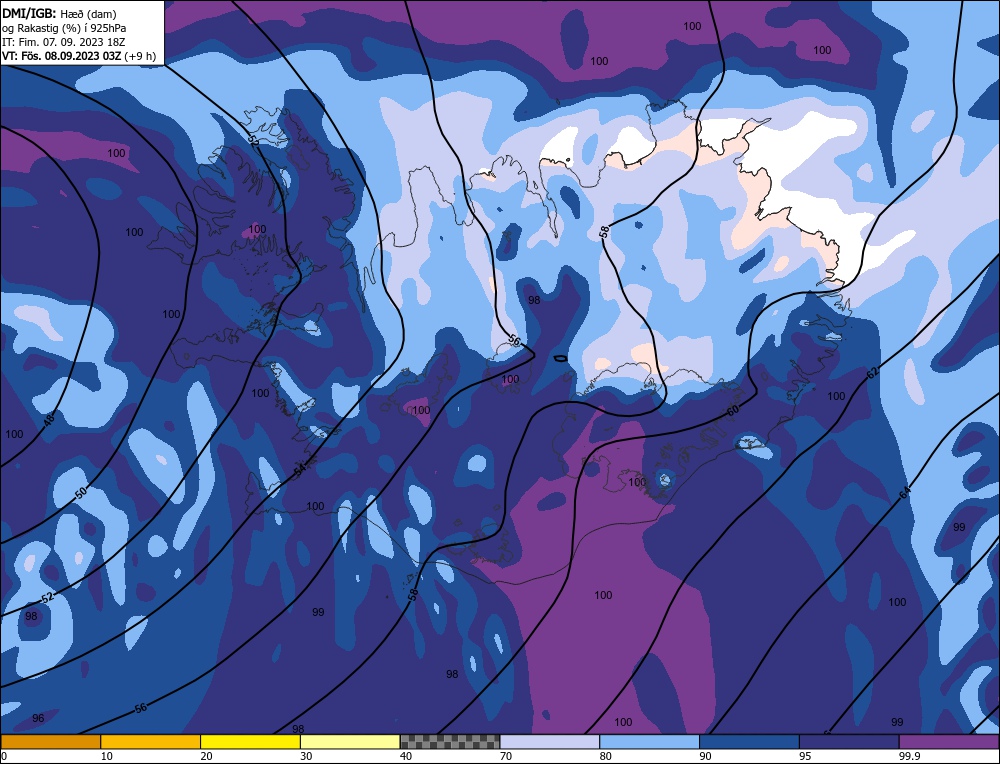Click the 'DMI/IGB: Hæð (dam)' title line
Screen dimensions: 1000x764
pyautogui.click(x=59, y=13)
